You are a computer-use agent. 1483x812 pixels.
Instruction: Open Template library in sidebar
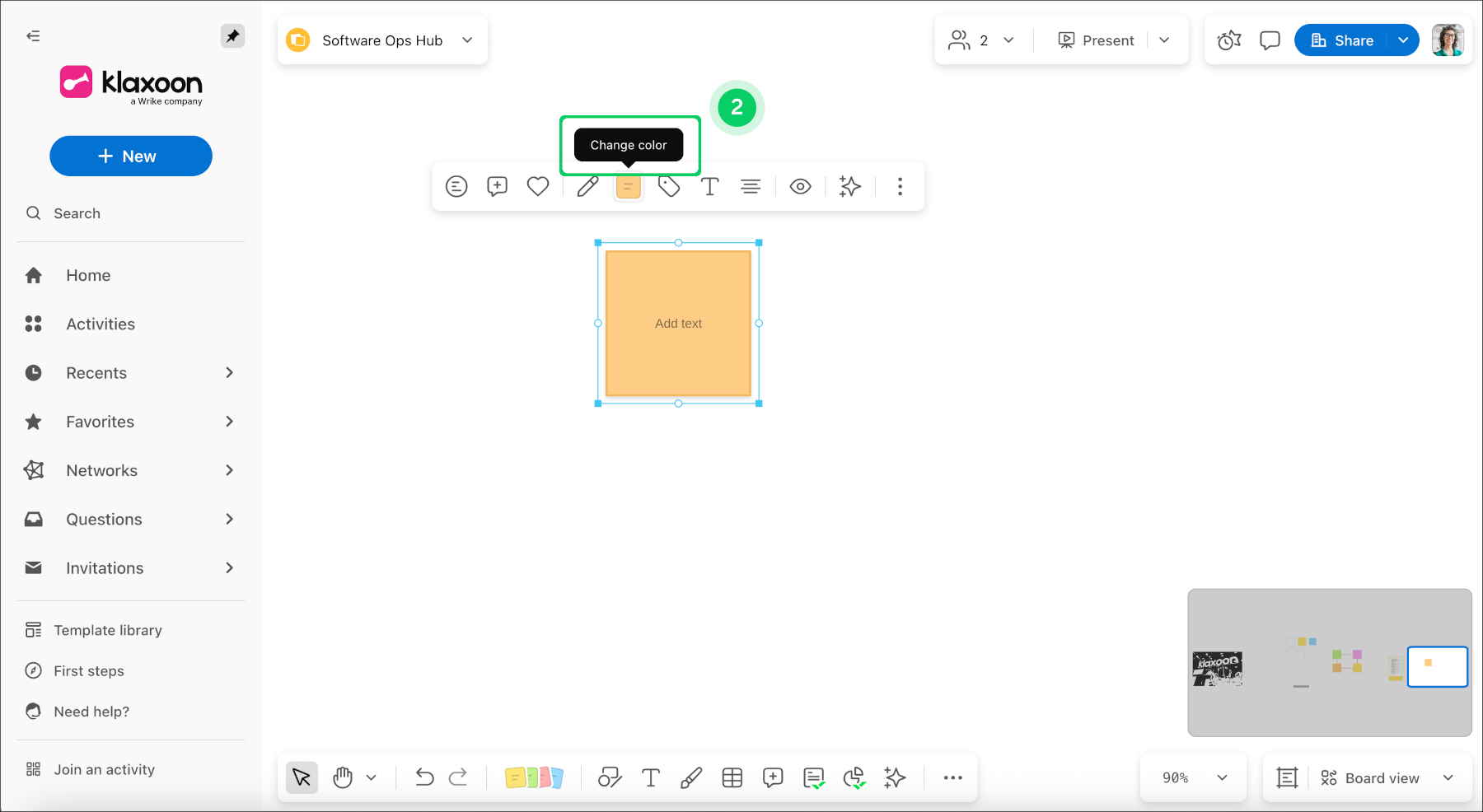point(108,630)
